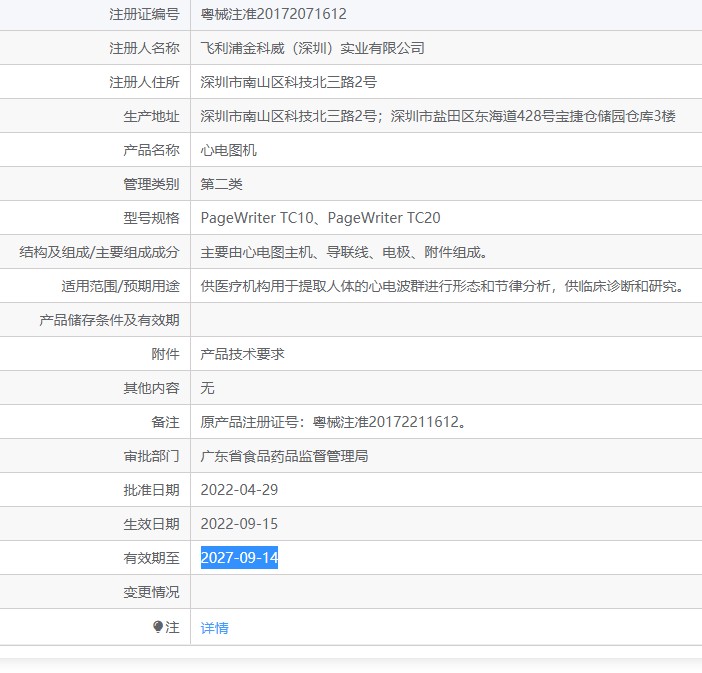Click the production address containing 盐田区东海道428号
Image resolution: width=702 pixels, height=673 pixels.
[x=438, y=116]
